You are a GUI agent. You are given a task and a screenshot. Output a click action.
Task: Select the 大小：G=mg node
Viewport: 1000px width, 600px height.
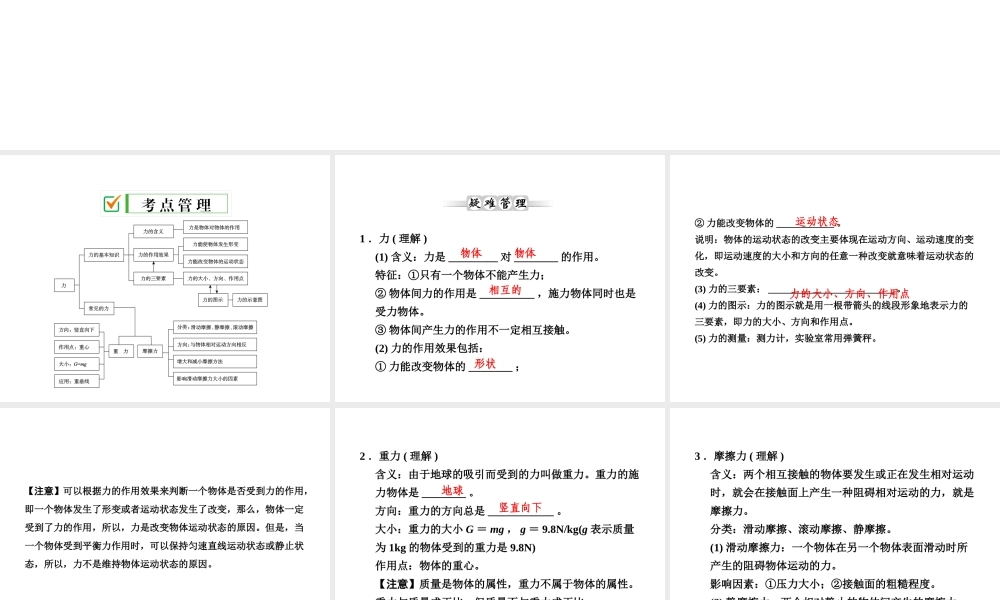click(x=77, y=364)
